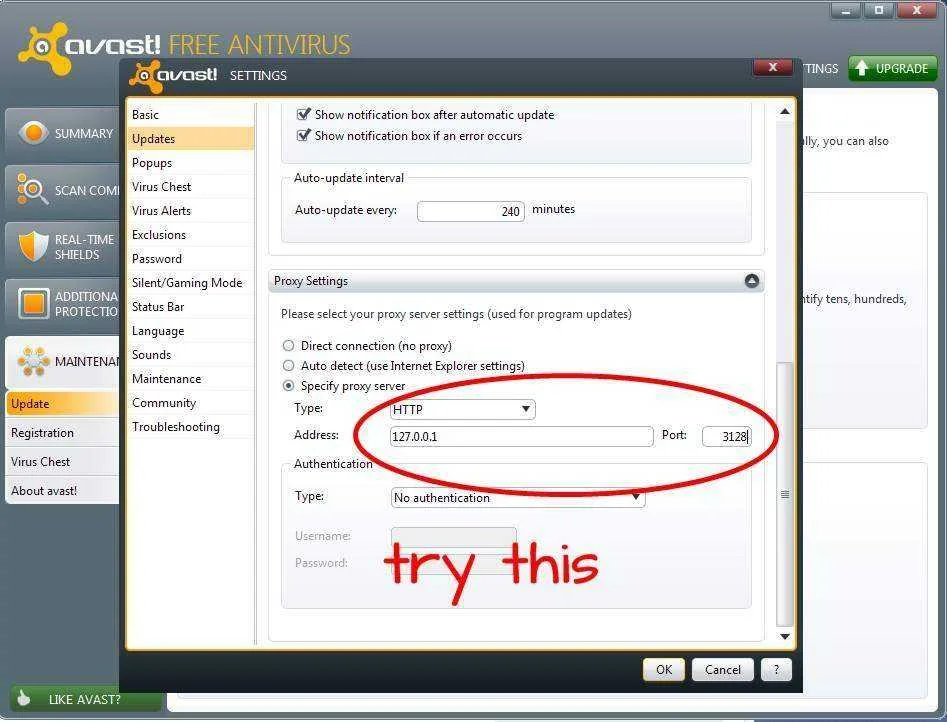Open the Community settings category
The height and width of the screenshot is (722, 947).
click(x=190, y=402)
